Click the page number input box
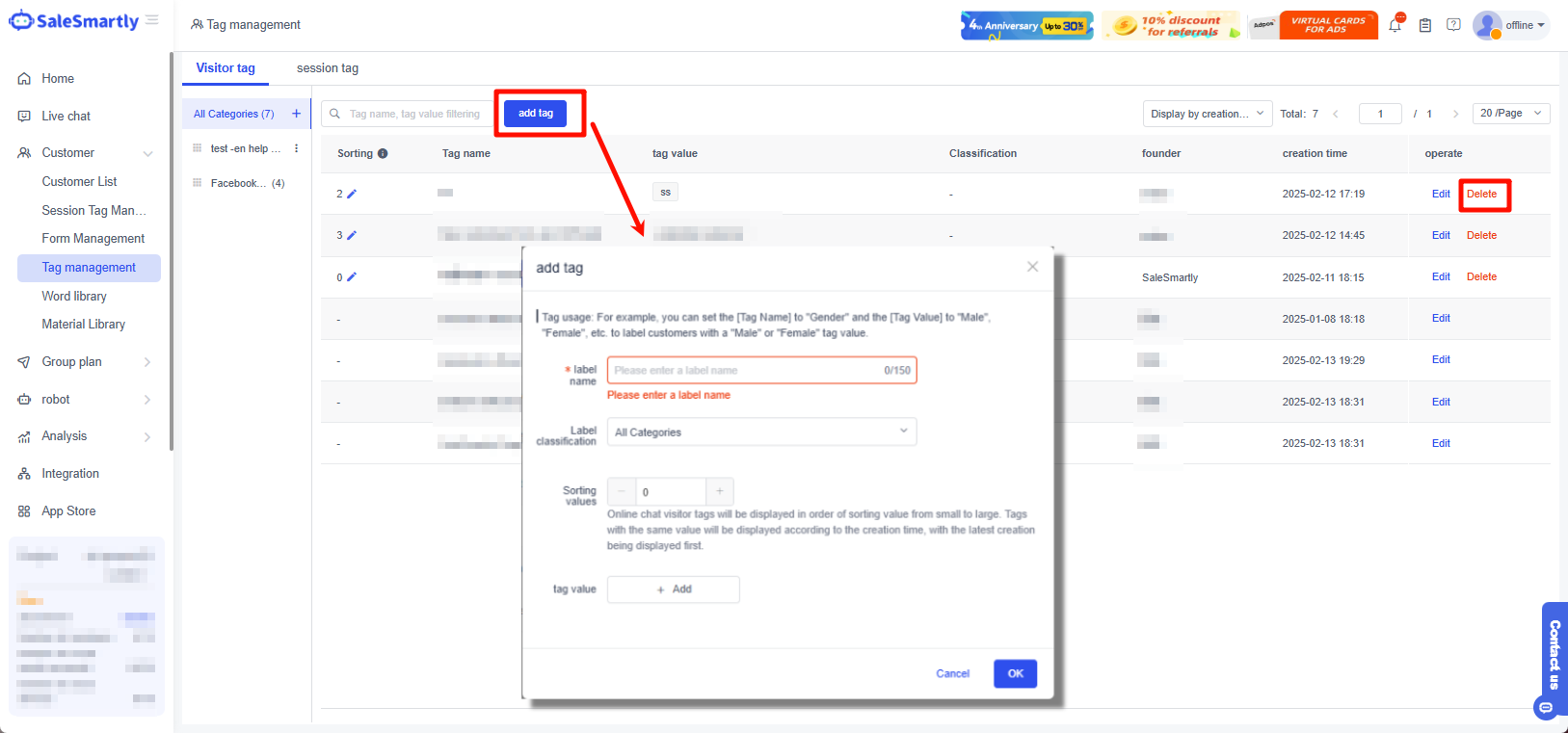 pos(1380,114)
